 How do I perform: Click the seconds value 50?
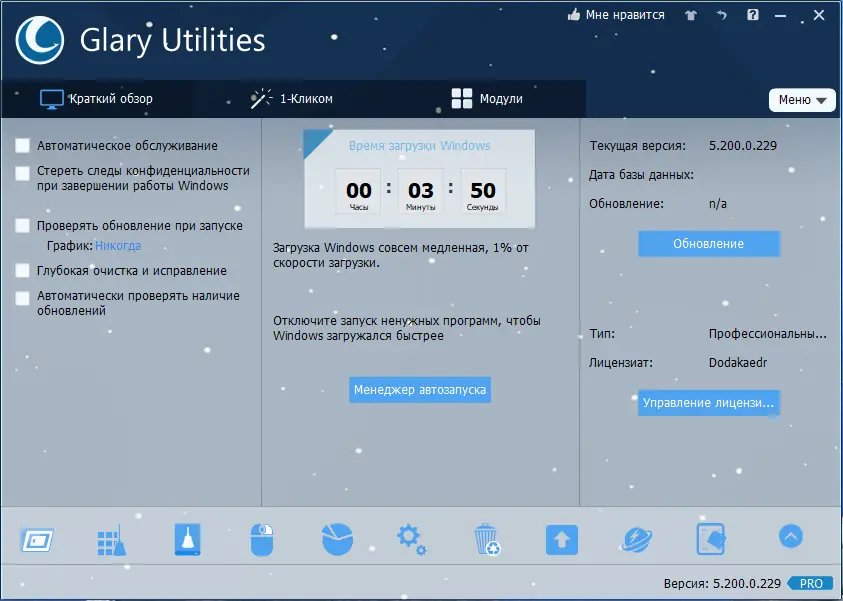(x=483, y=190)
